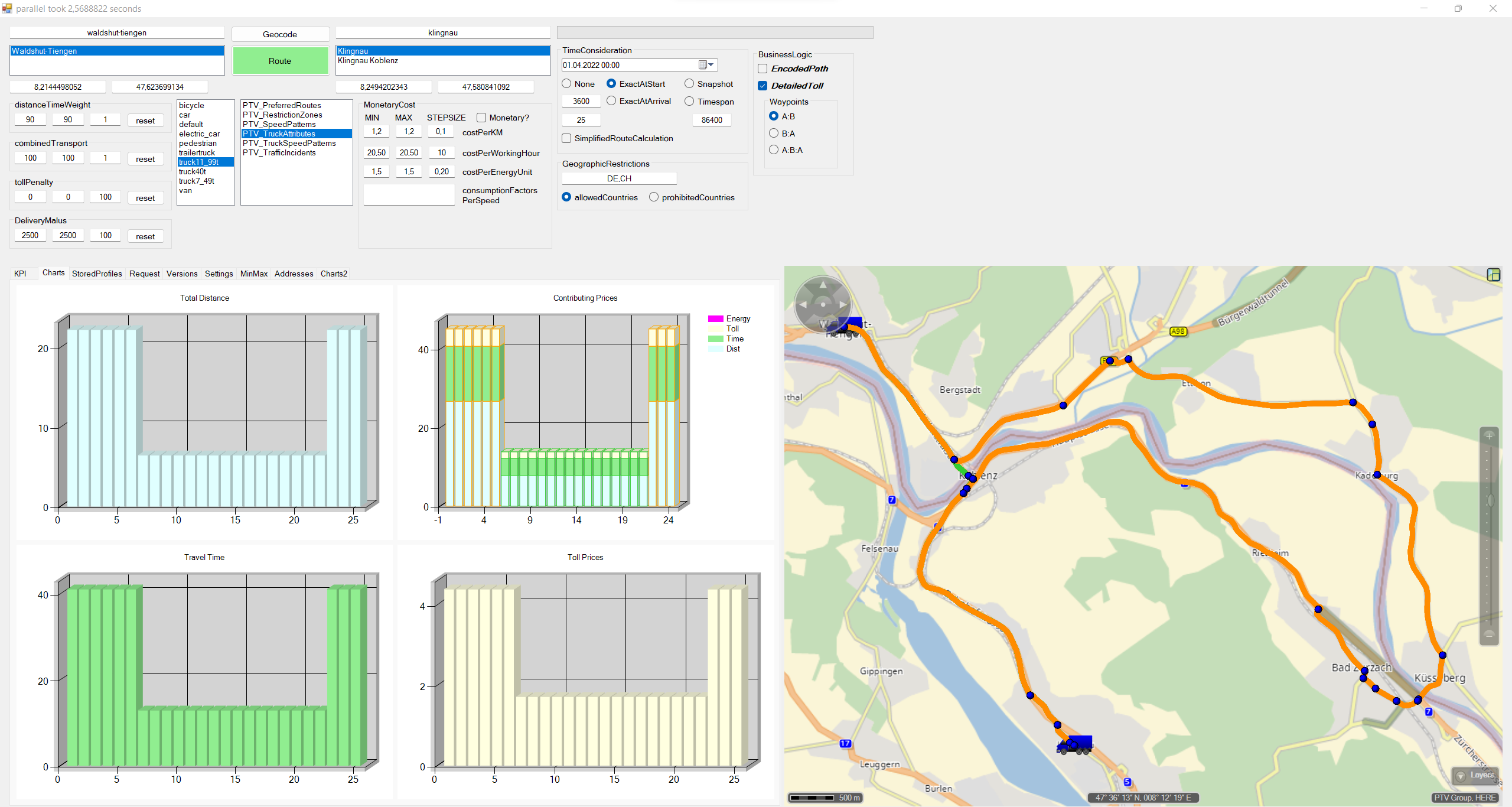Choose Klingnau Koblenz from destination results

click(368, 60)
